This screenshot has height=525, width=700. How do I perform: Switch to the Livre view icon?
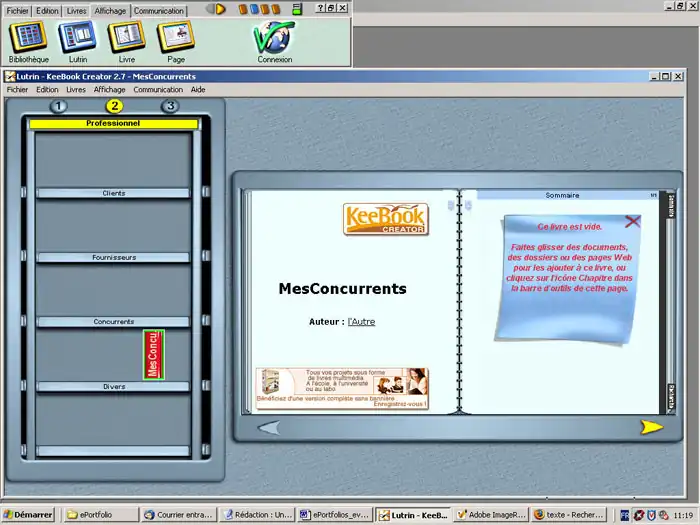coord(127,36)
